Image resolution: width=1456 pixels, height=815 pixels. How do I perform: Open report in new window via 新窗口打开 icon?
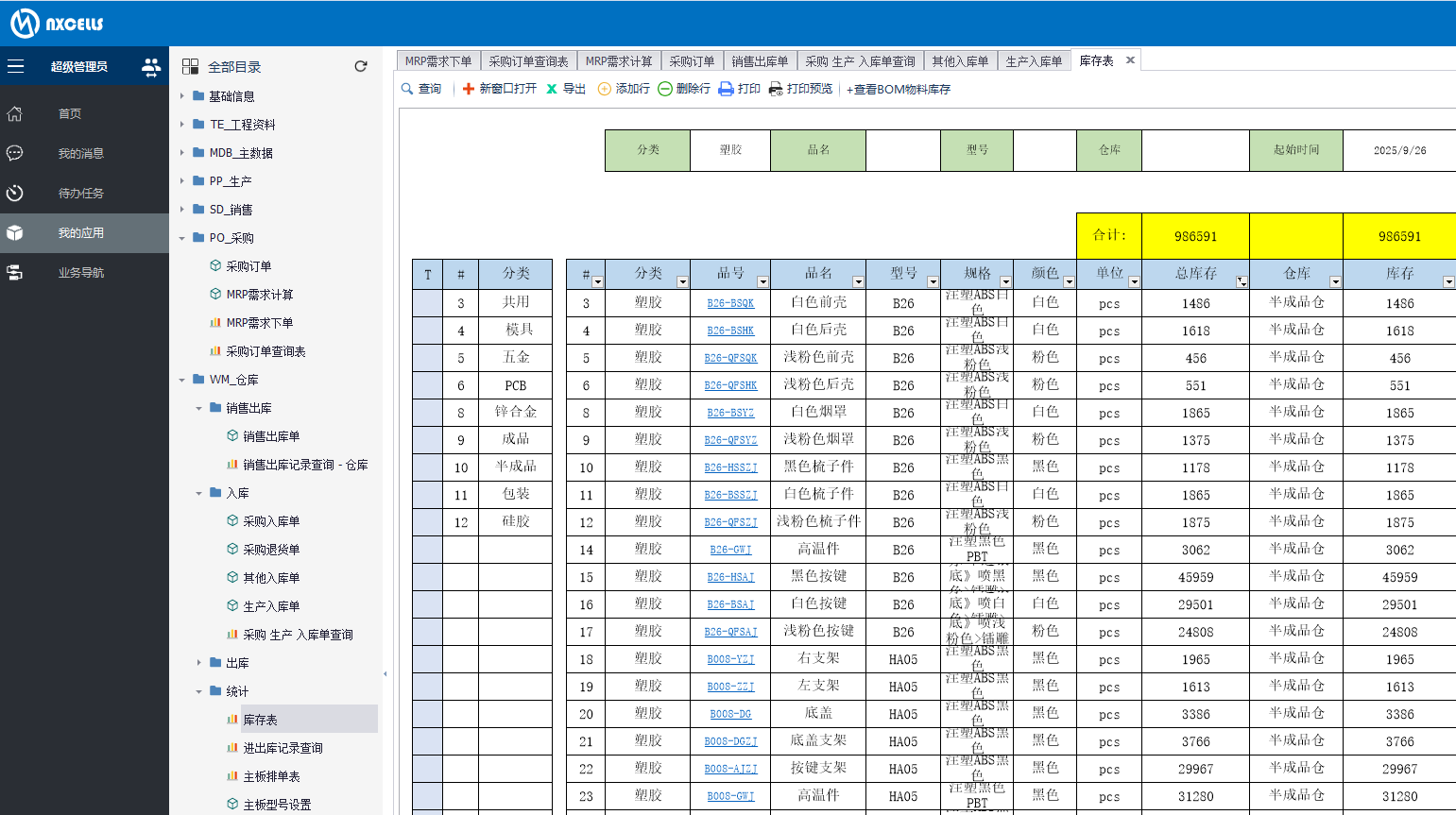[x=498, y=90]
